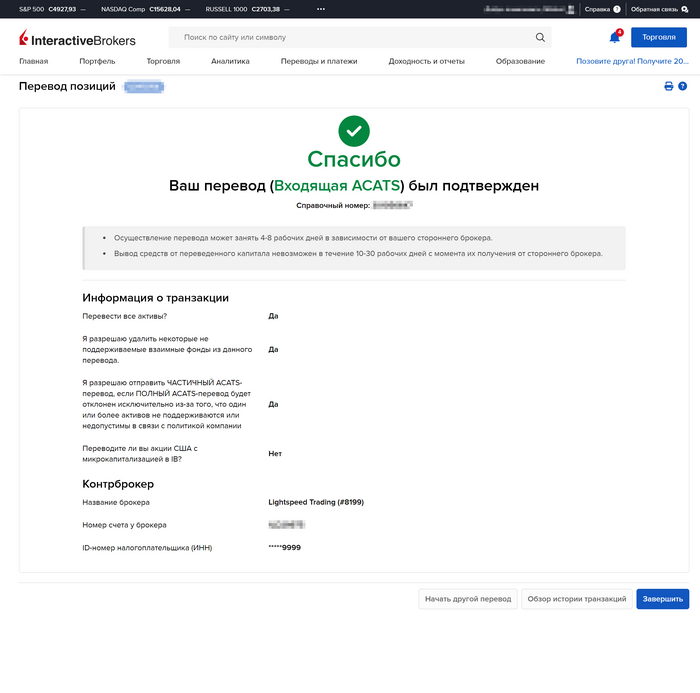The width and height of the screenshot is (700, 693).
Task: Click the blue help question mark icon
Action: click(x=682, y=87)
